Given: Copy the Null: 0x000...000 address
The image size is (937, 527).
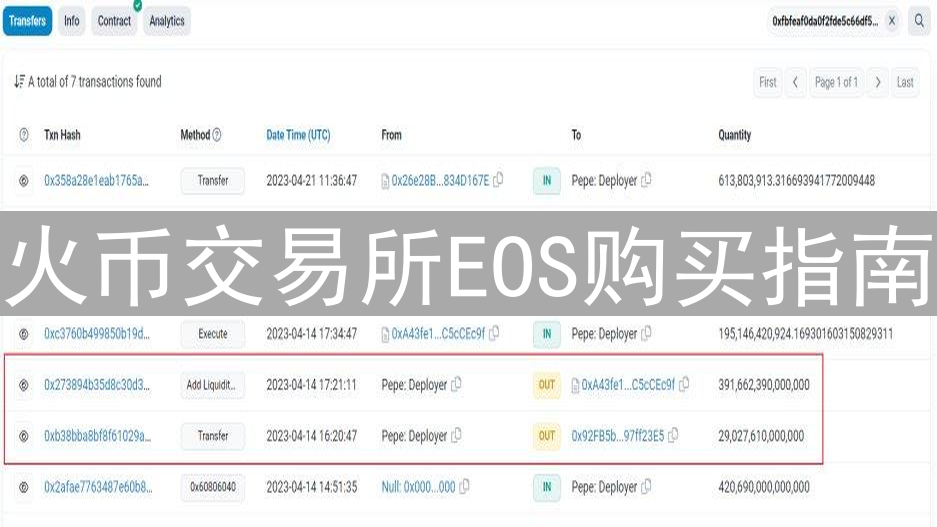Looking at the screenshot, I should [x=464, y=486].
